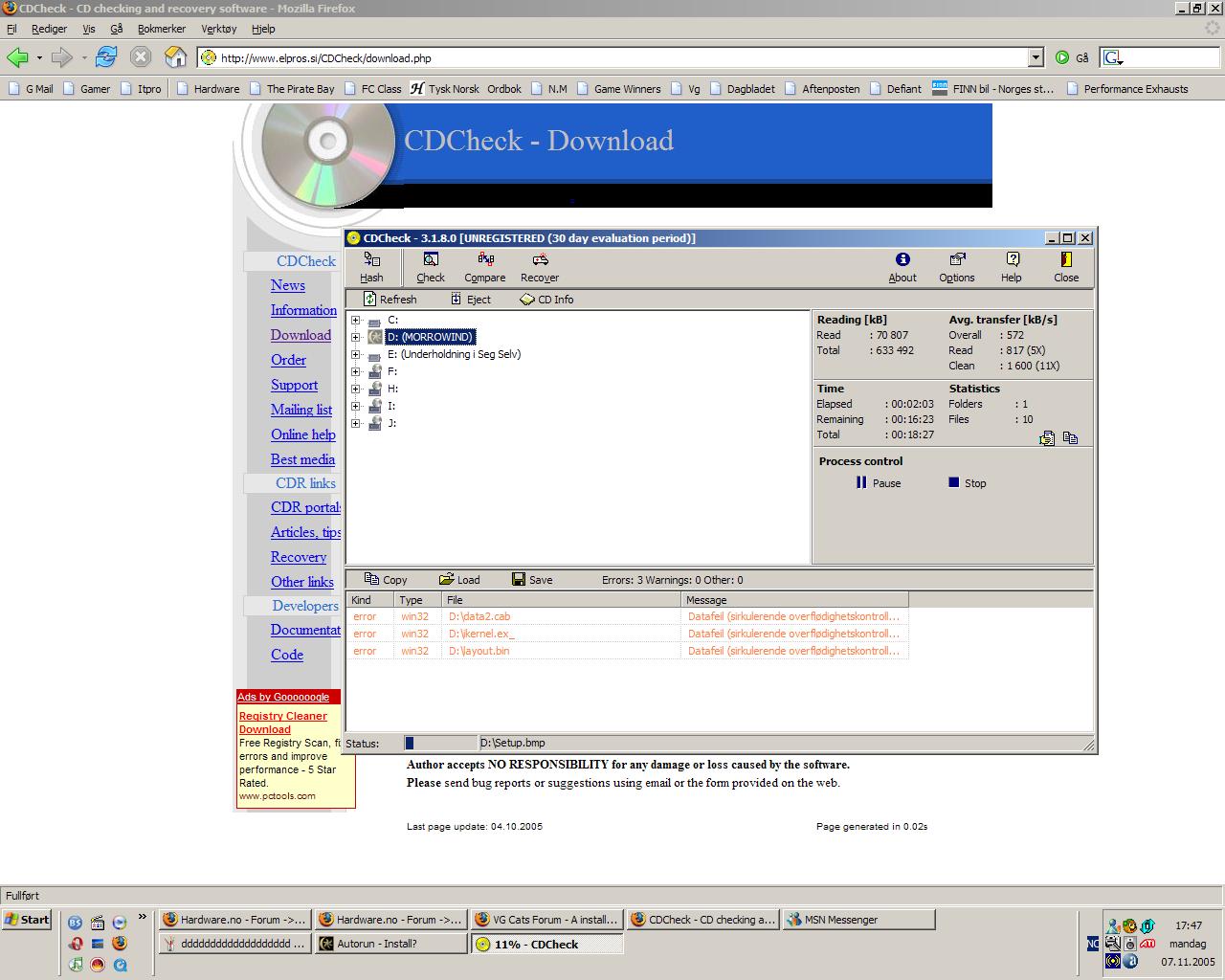This screenshot has height=980, width=1225.
Task: Open the Support link in sidebar
Action: 294,385
